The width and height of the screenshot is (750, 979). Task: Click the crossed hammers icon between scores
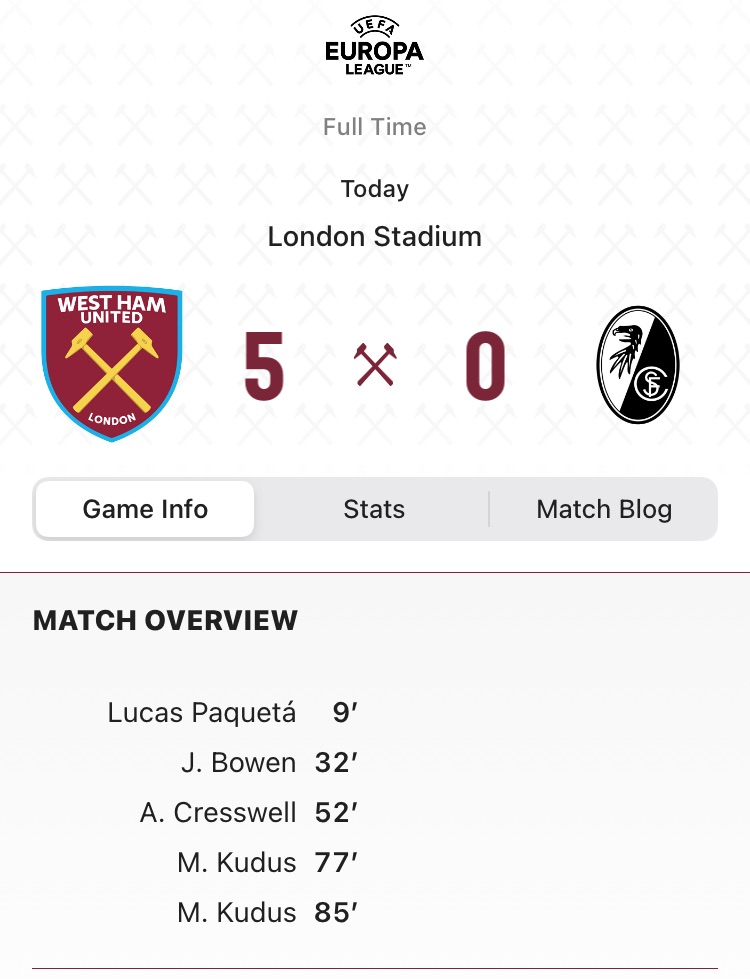(x=375, y=365)
